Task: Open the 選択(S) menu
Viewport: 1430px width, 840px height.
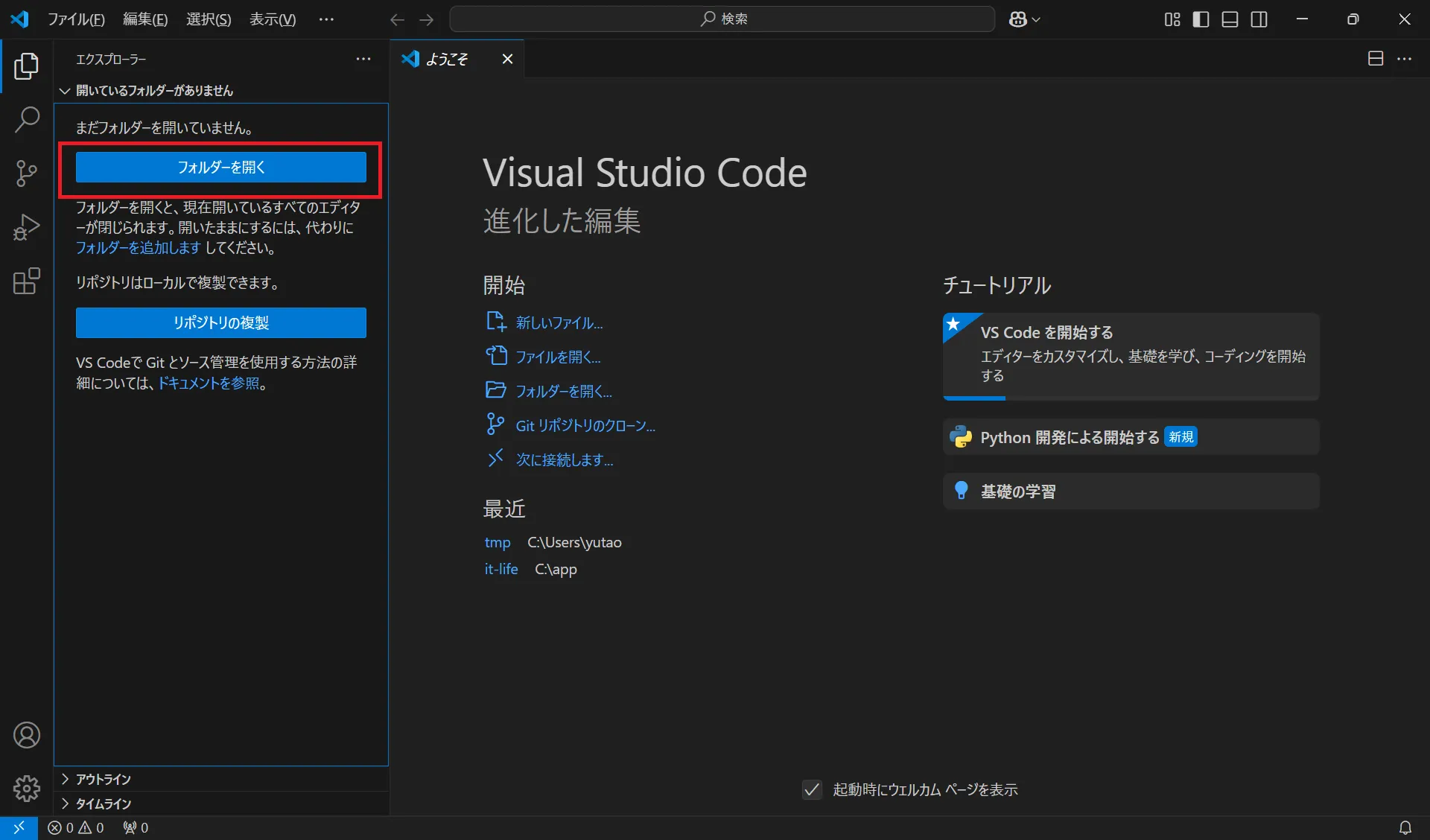Action: 209,19
